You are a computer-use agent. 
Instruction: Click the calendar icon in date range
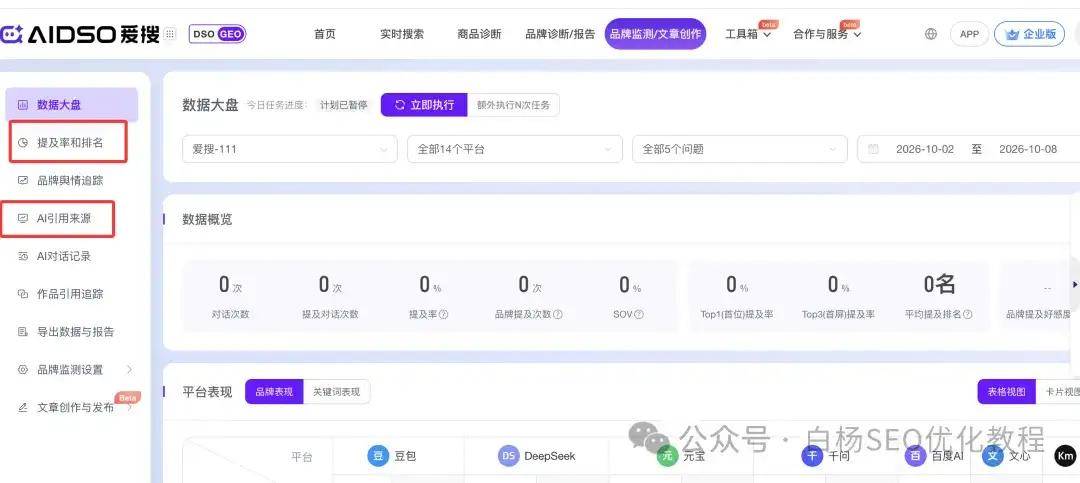coord(873,149)
